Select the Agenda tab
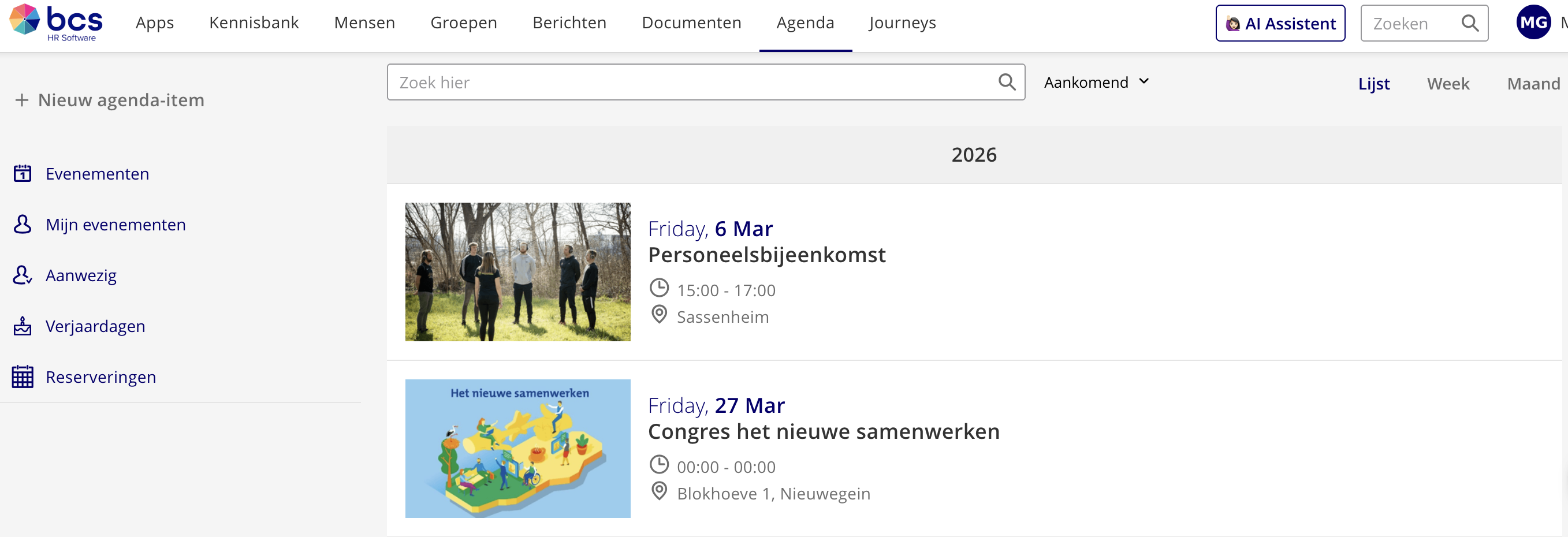Image resolution: width=1568 pixels, height=537 pixels. (805, 23)
